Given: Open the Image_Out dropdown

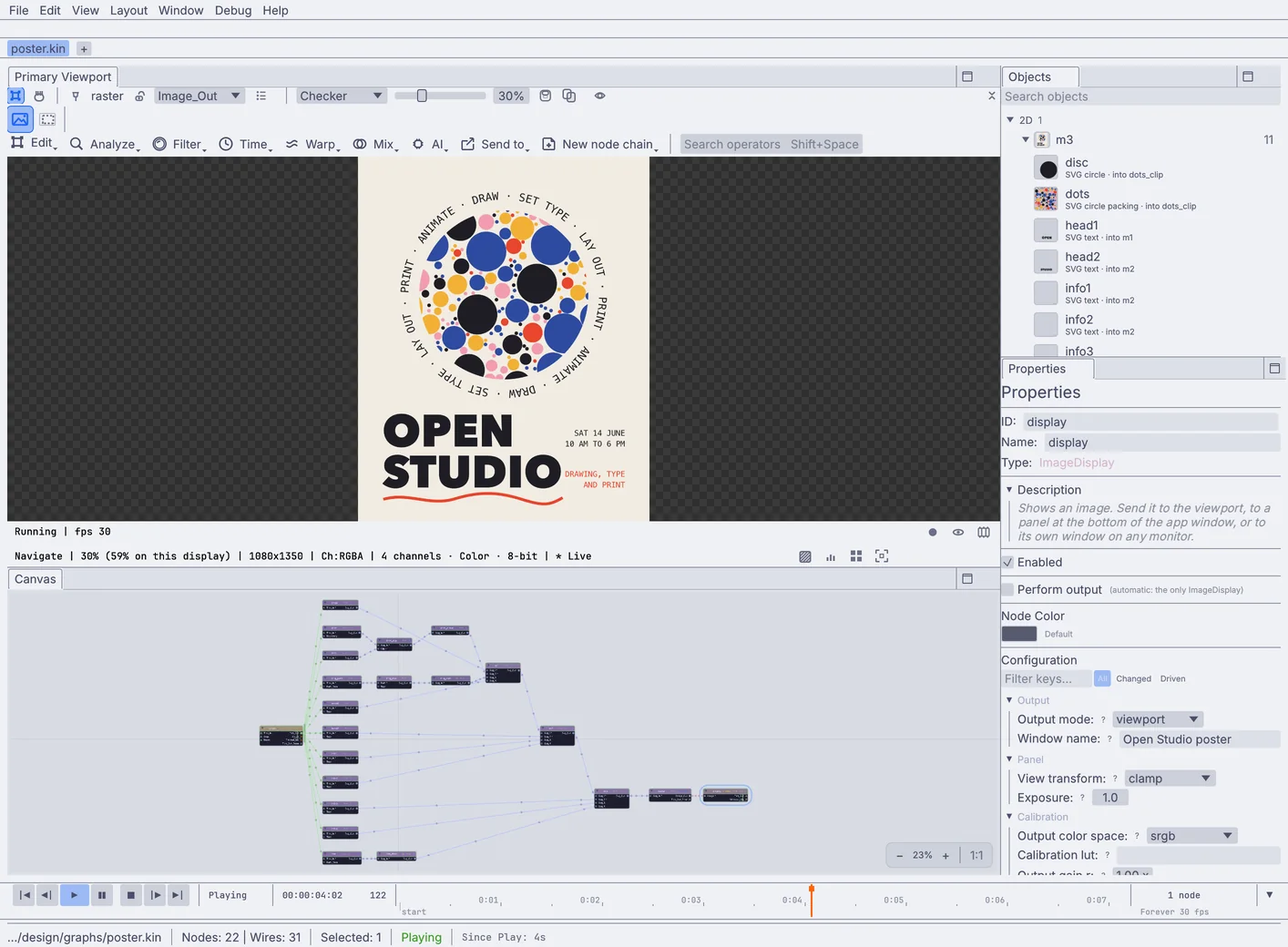Looking at the screenshot, I should click(x=199, y=96).
